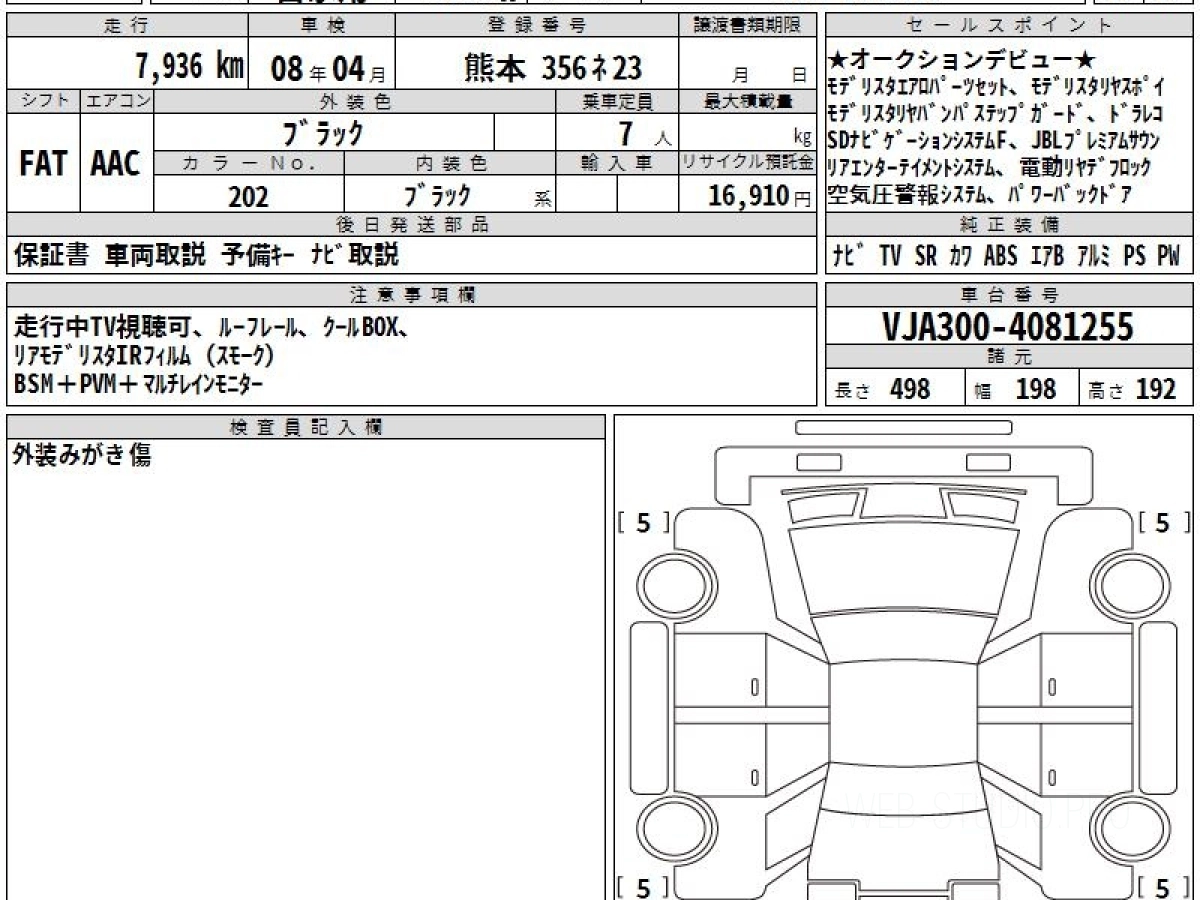
Task: Click the 譲渡書類期限 header
Action: click(747, 26)
